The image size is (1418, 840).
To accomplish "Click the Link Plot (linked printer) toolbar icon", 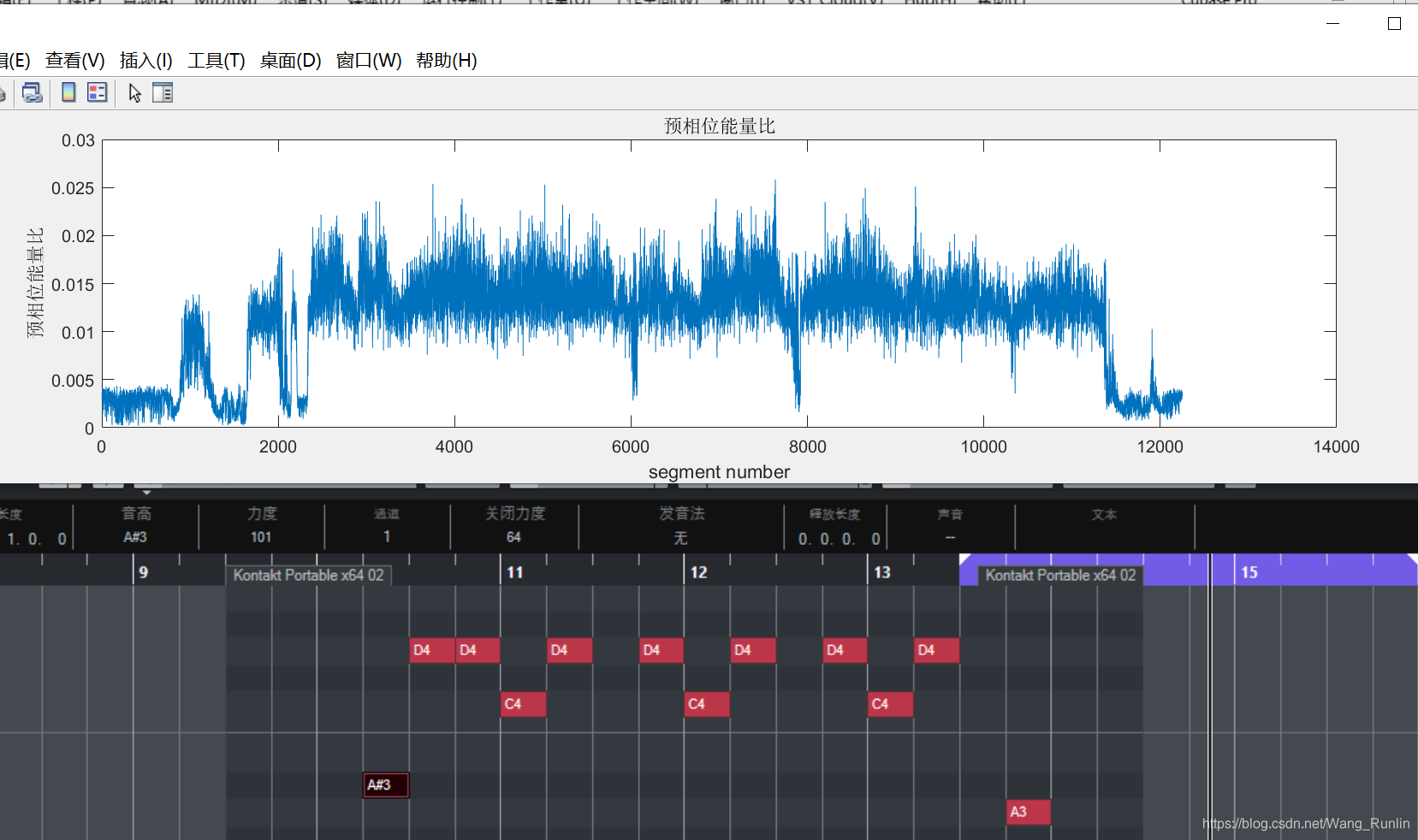I will [x=33, y=92].
